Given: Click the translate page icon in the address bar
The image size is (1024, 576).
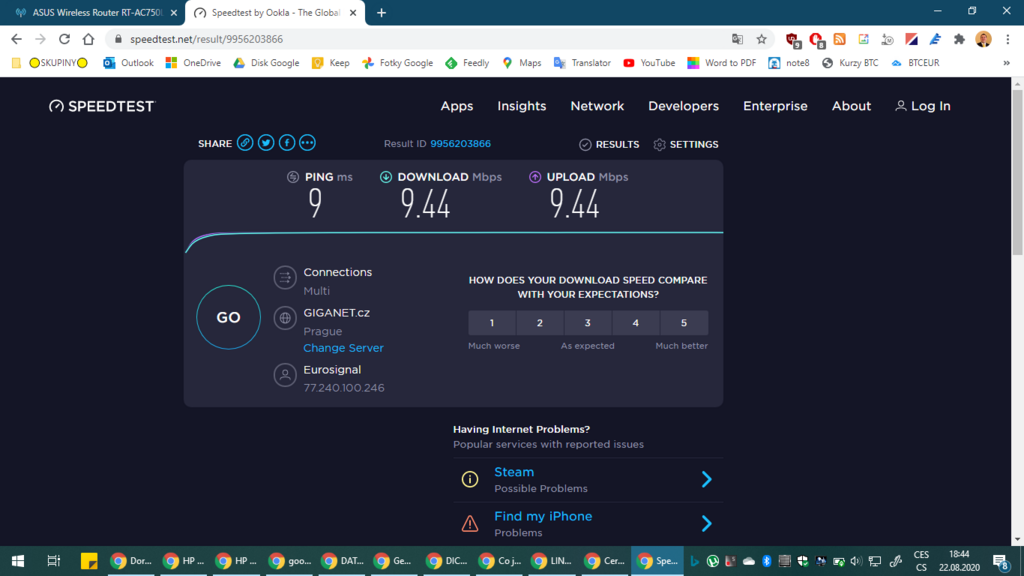Looking at the screenshot, I should [737, 39].
